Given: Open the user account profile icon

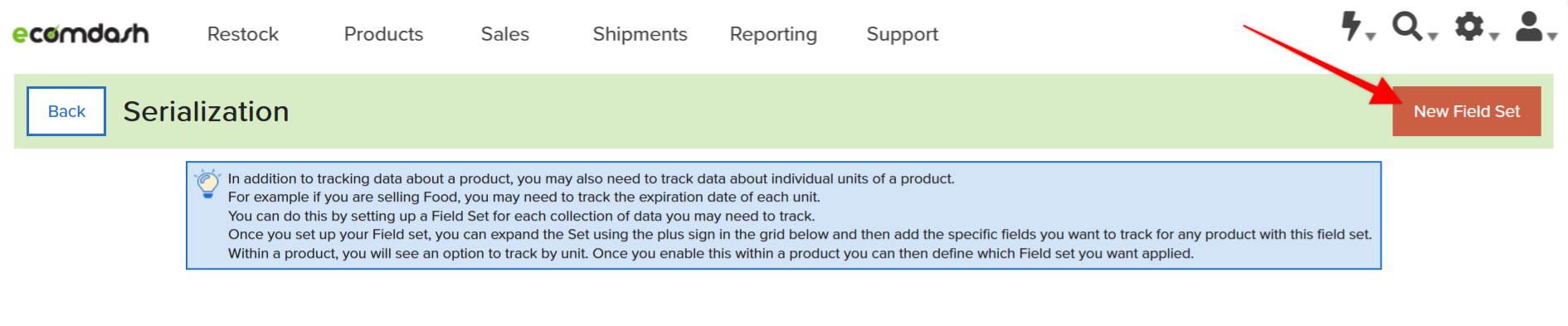Looking at the screenshot, I should click(1529, 26).
